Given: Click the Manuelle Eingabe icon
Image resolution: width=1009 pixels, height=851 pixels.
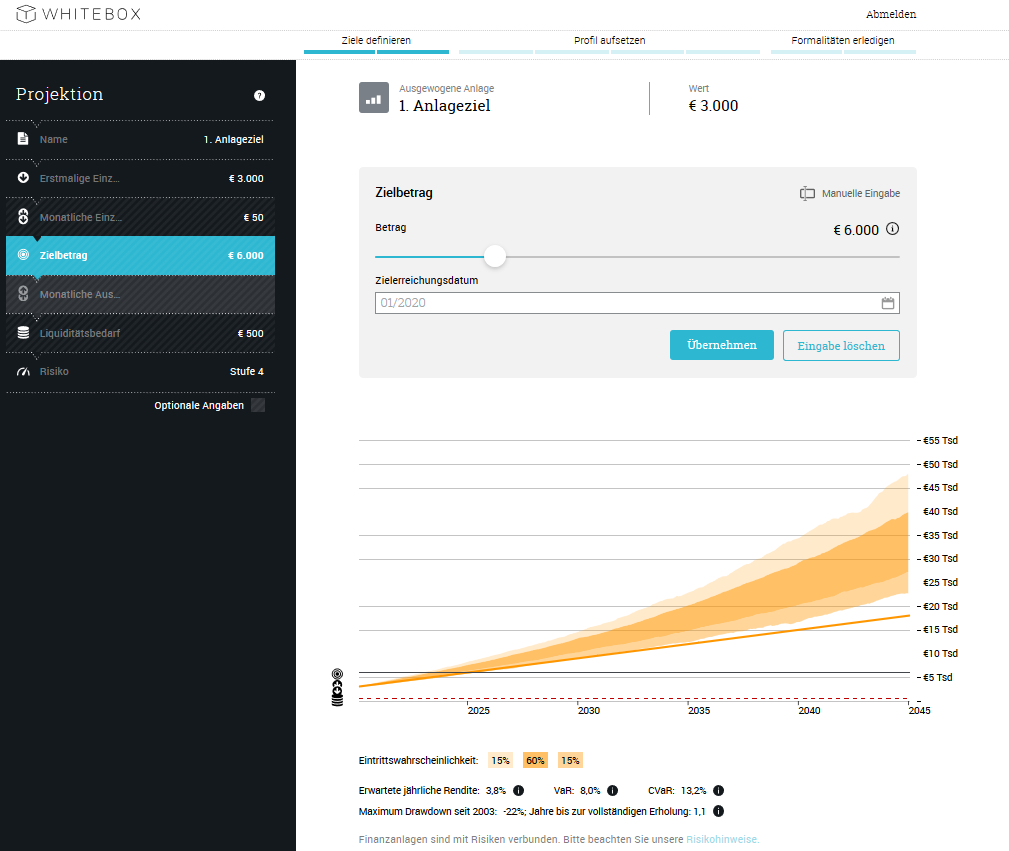Looking at the screenshot, I should (x=808, y=193).
